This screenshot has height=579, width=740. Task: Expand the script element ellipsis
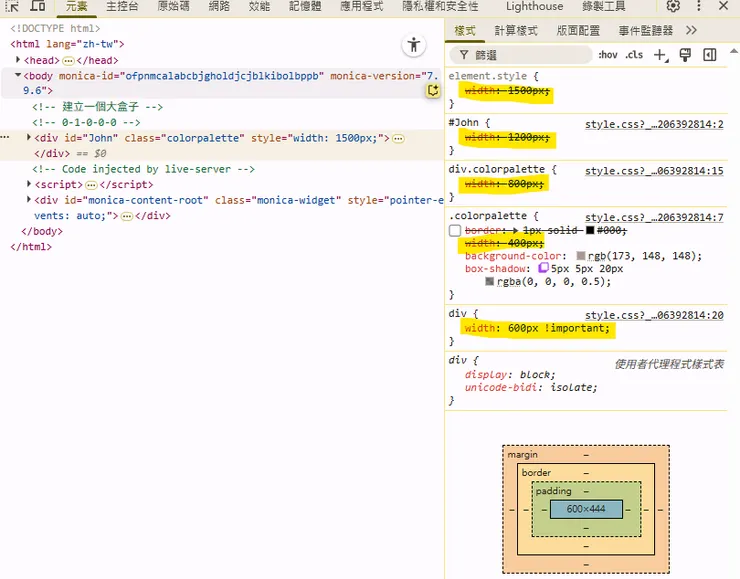coord(91,185)
